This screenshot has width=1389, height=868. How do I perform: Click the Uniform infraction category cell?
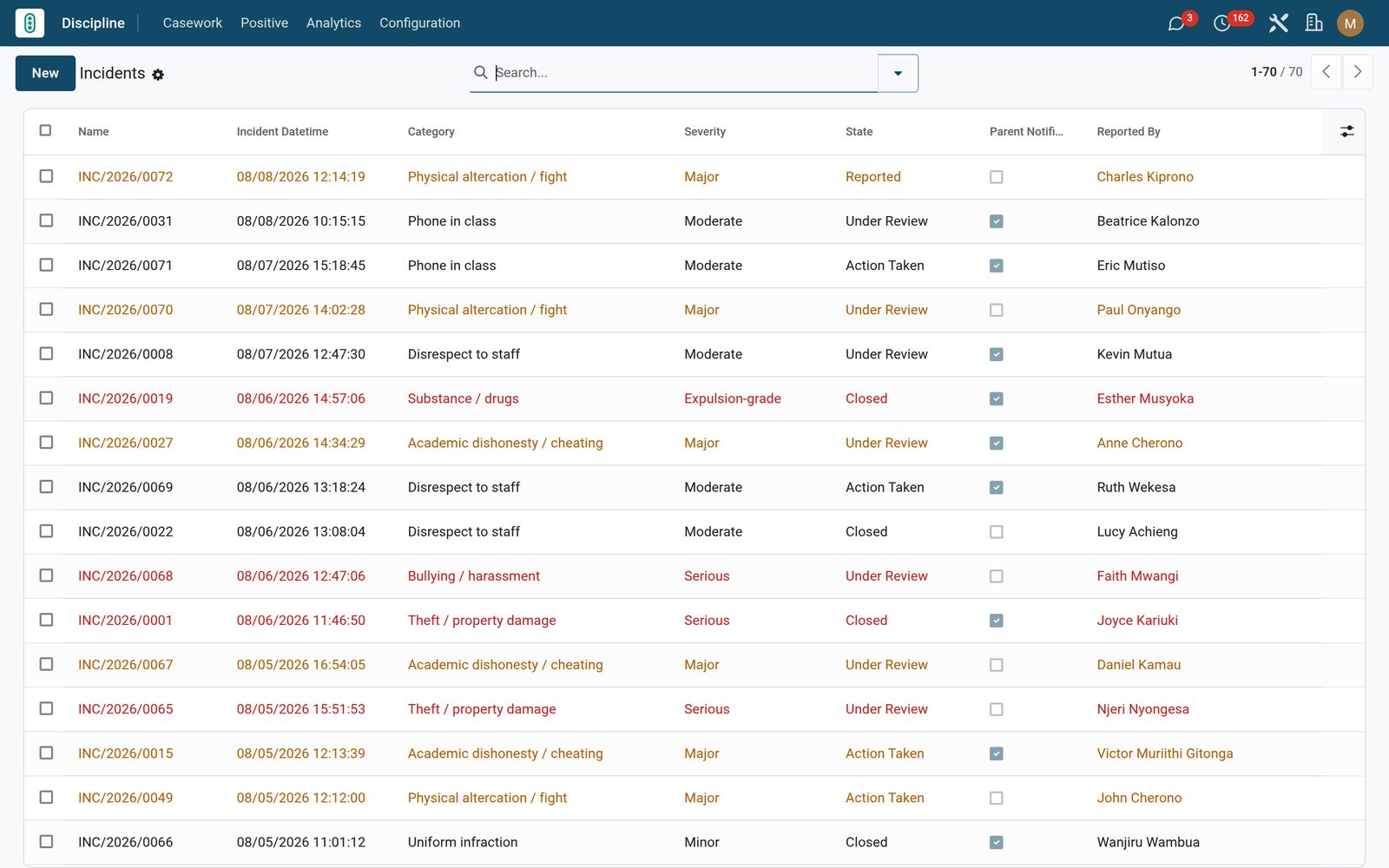(x=463, y=842)
